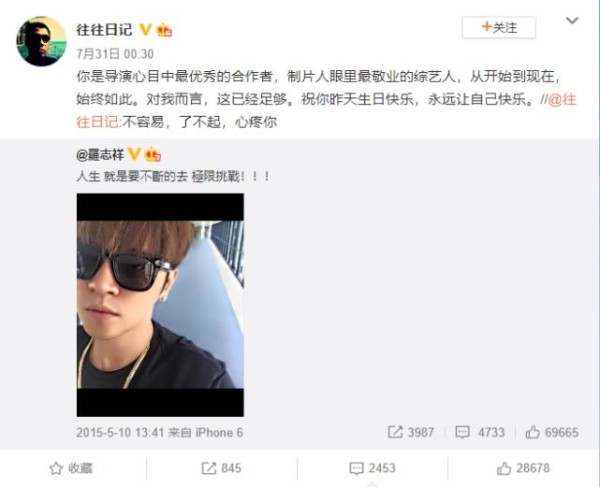Viewport: 600px width, 487px height.
Task: Toggle 收藏 star to favorite this post
Action: coord(71,468)
